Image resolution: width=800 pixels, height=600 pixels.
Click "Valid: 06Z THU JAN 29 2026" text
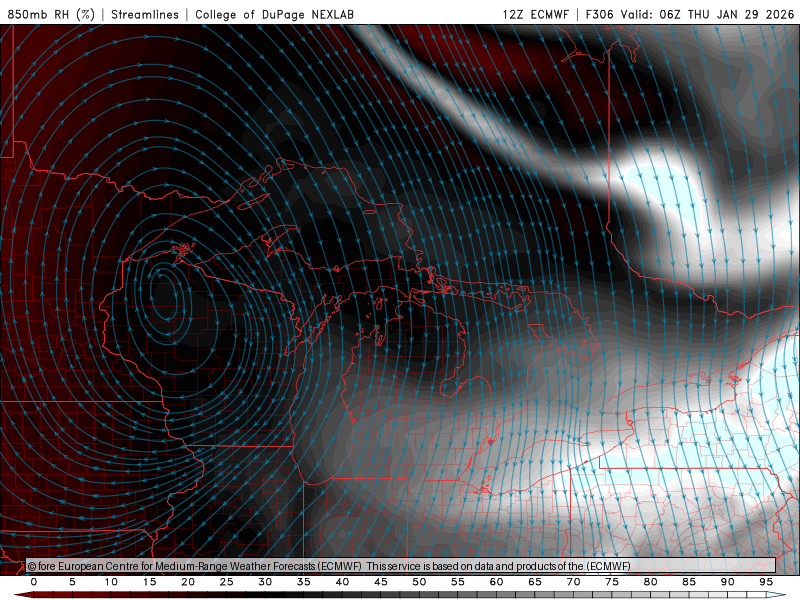pos(707,14)
